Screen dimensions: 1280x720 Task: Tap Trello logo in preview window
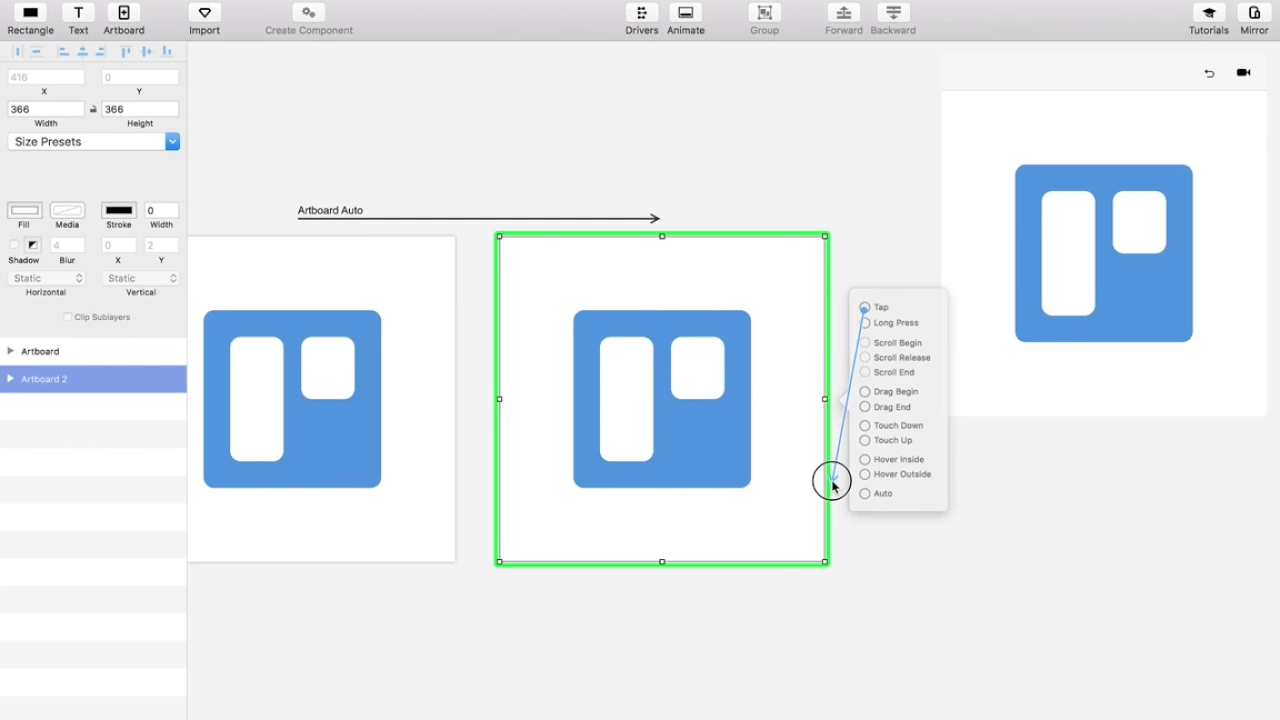1104,253
